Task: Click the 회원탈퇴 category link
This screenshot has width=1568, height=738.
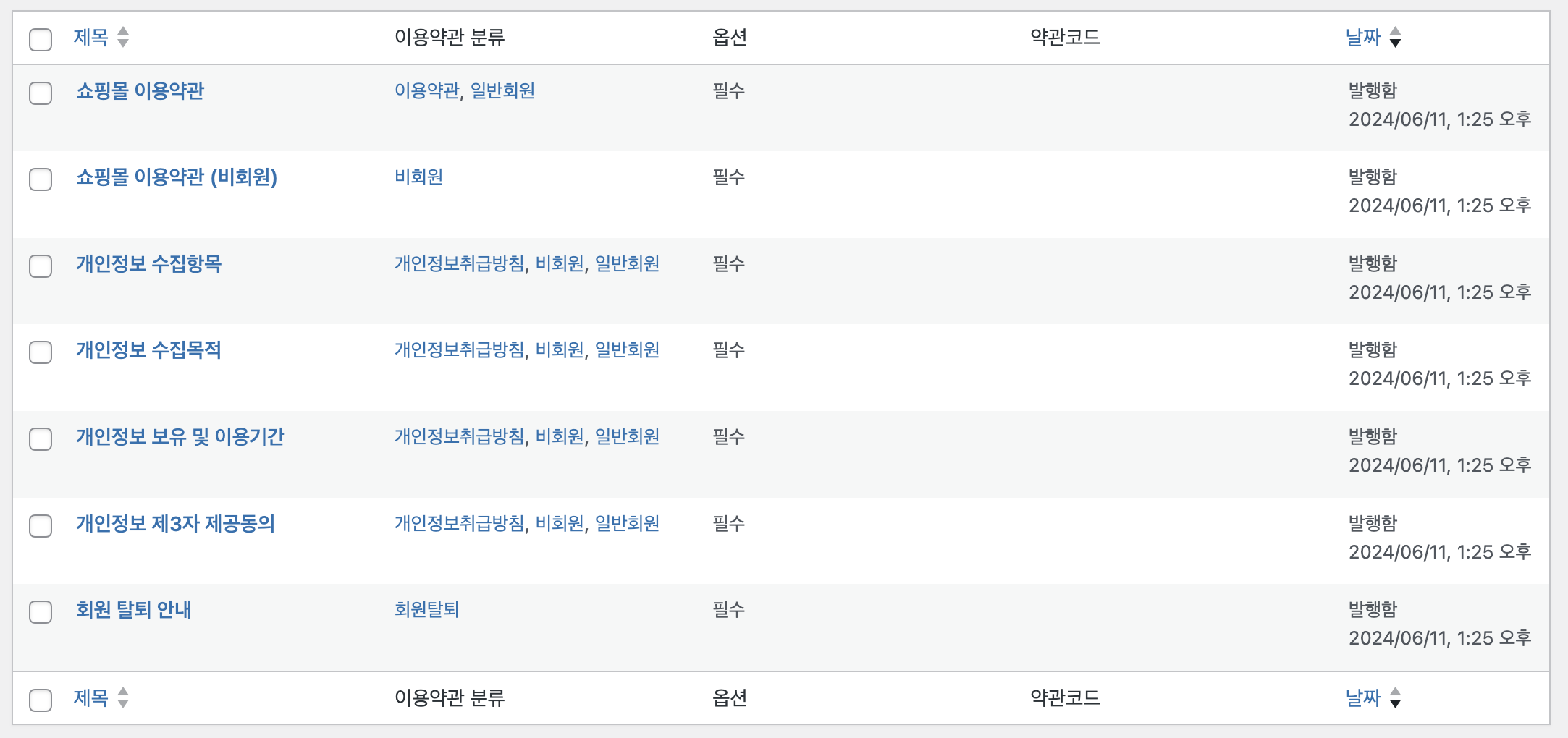Action: 426,610
